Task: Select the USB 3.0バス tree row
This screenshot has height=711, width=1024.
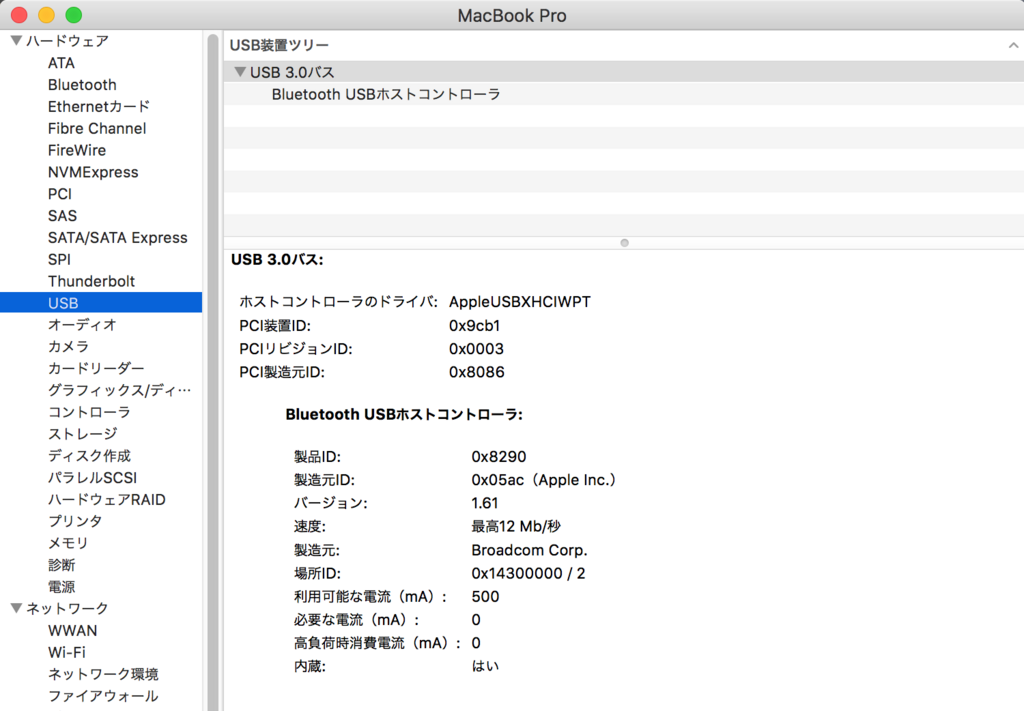Action: pos(624,72)
